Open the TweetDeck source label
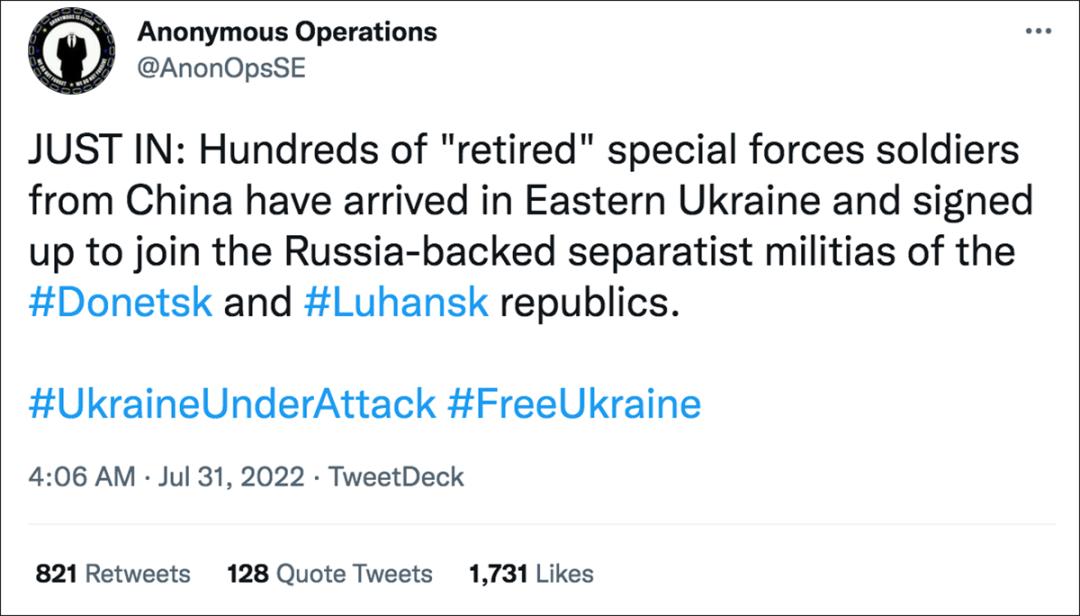1080x616 pixels. coord(396,477)
